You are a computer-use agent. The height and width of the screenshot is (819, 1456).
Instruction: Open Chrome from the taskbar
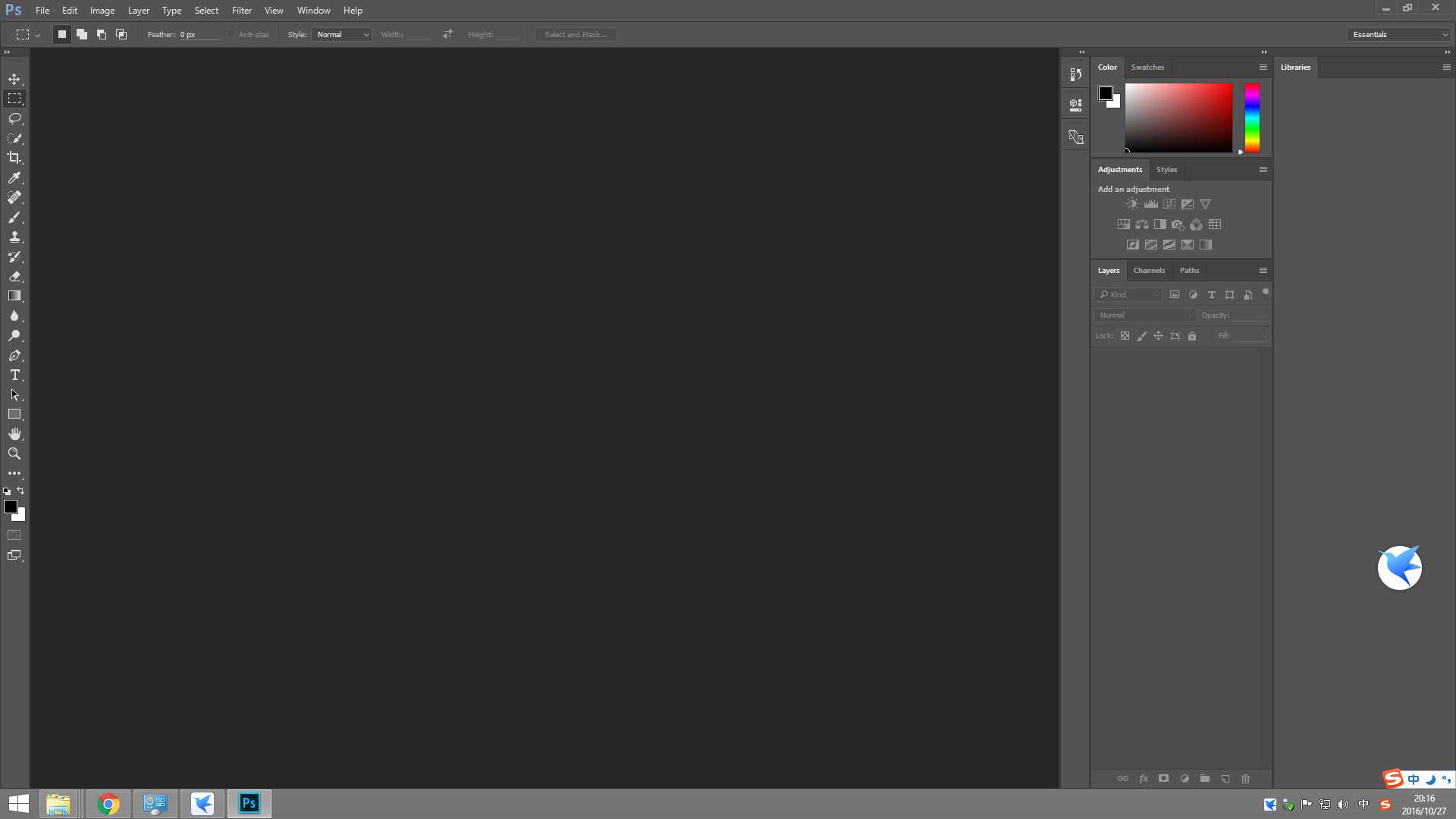(x=108, y=804)
